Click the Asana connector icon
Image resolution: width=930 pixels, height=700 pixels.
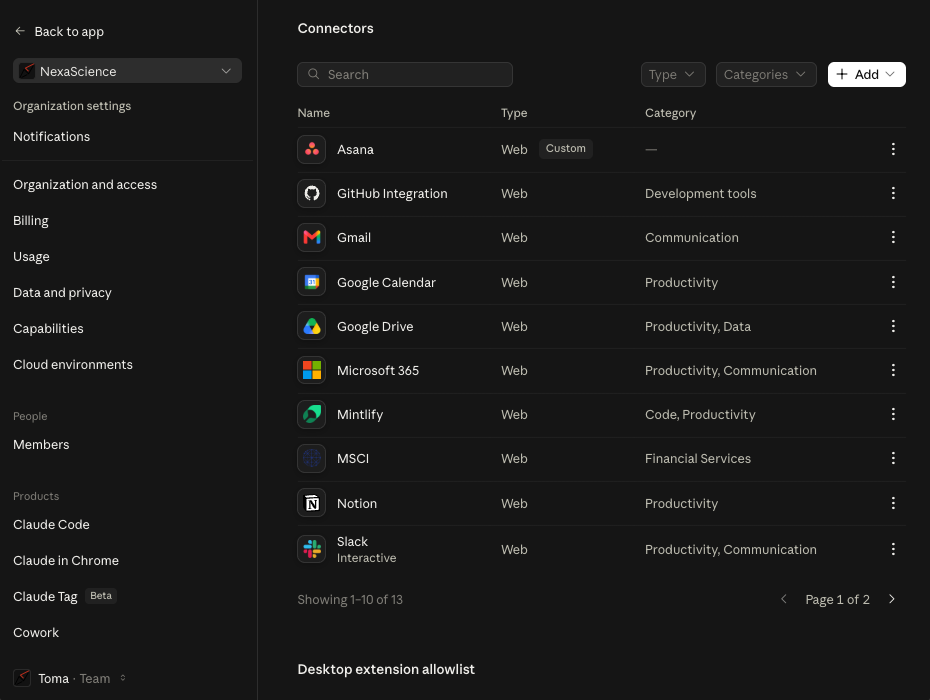pos(311,149)
